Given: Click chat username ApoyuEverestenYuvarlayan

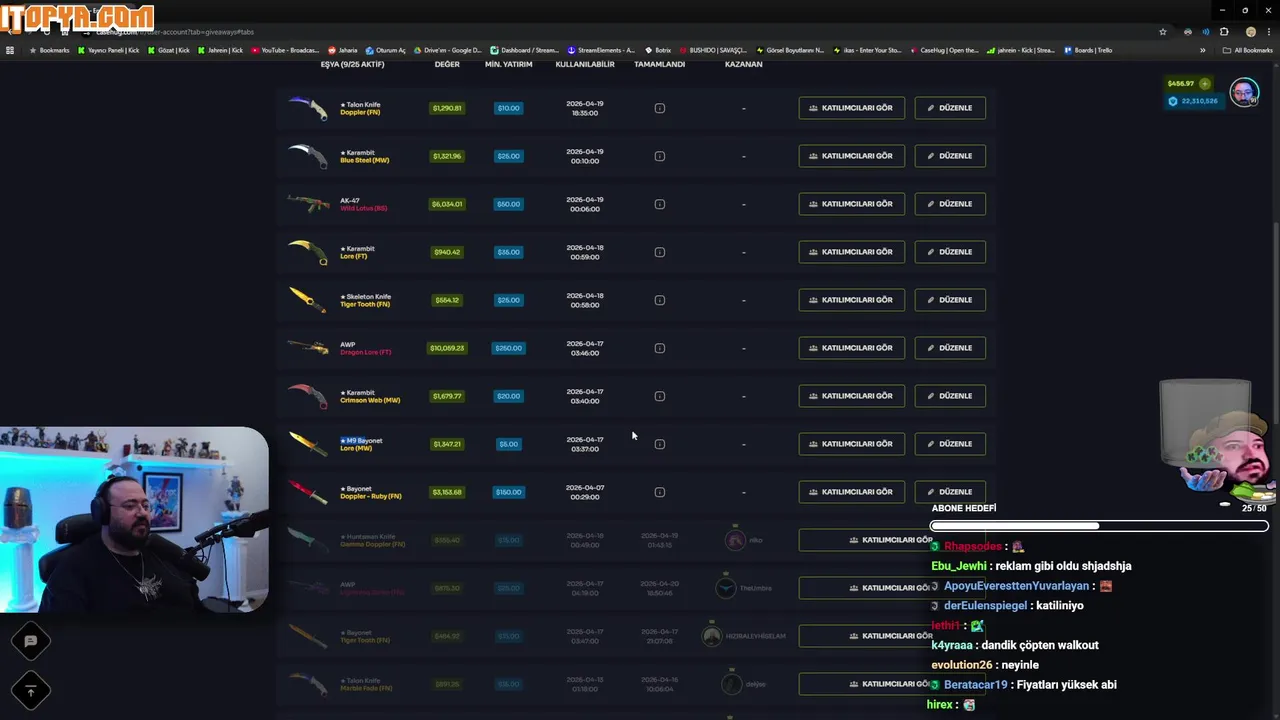Looking at the screenshot, I should point(1018,586).
